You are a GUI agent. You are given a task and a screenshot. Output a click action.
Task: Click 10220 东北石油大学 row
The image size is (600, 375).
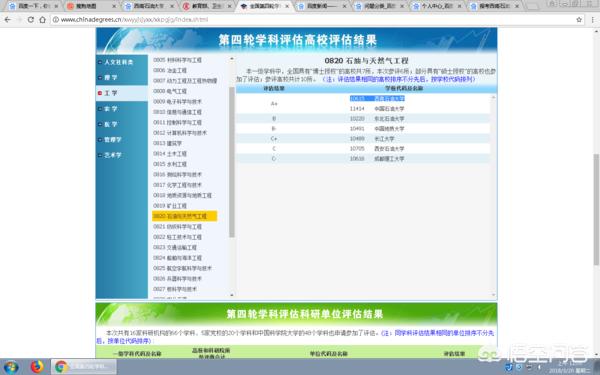[x=363, y=119]
